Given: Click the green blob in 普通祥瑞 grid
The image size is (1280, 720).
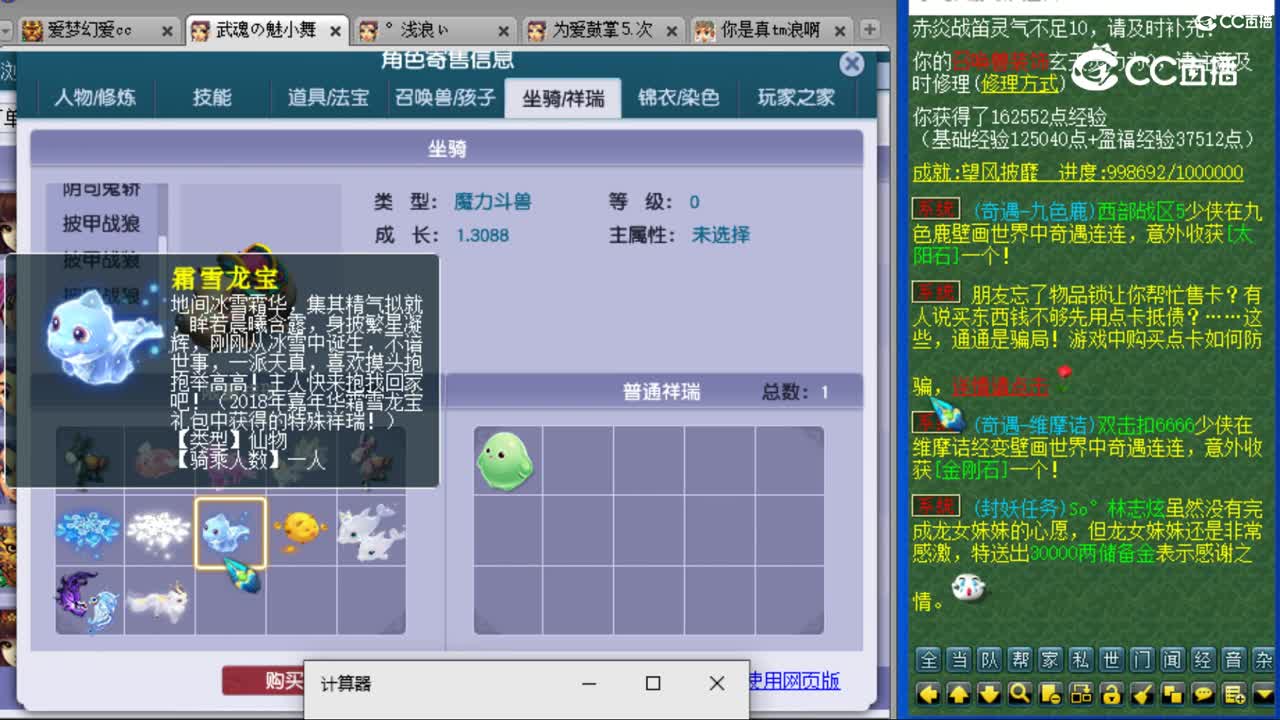Looking at the screenshot, I should (x=505, y=461).
